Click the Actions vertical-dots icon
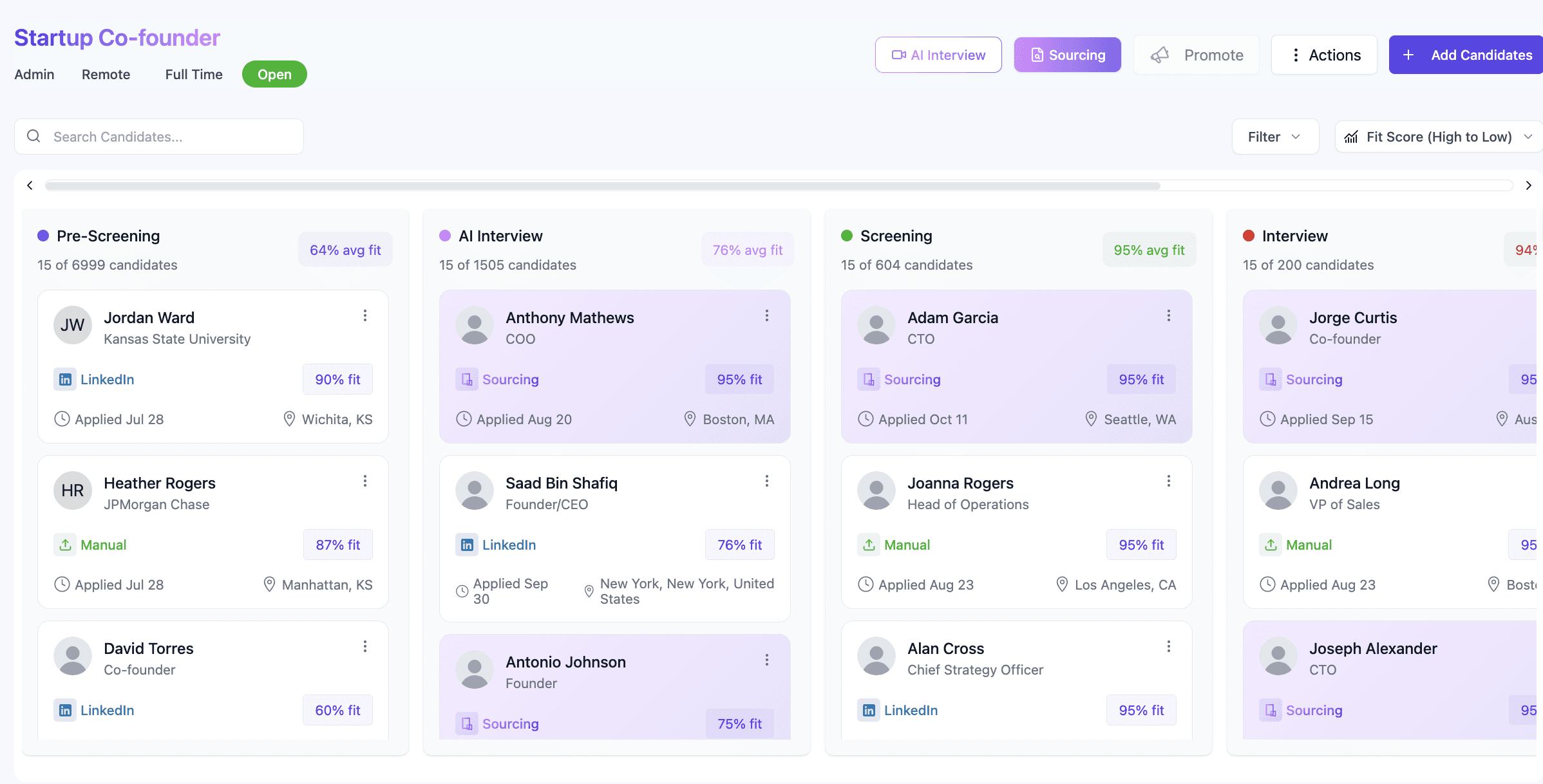Image resolution: width=1543 pixels, height=784 pixels. (1296, 55)
